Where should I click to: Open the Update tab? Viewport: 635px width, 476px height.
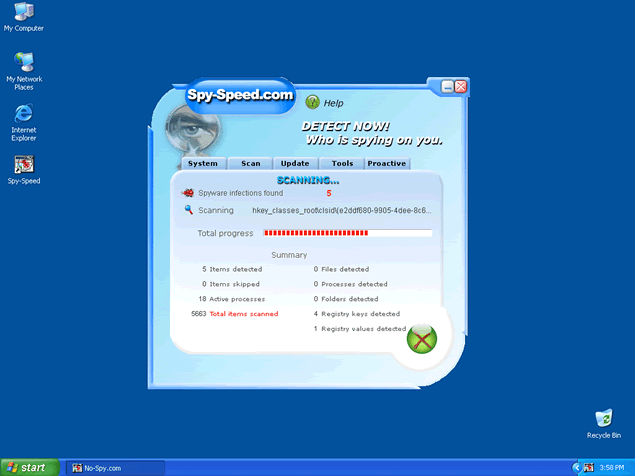click(x=295, y=163)
